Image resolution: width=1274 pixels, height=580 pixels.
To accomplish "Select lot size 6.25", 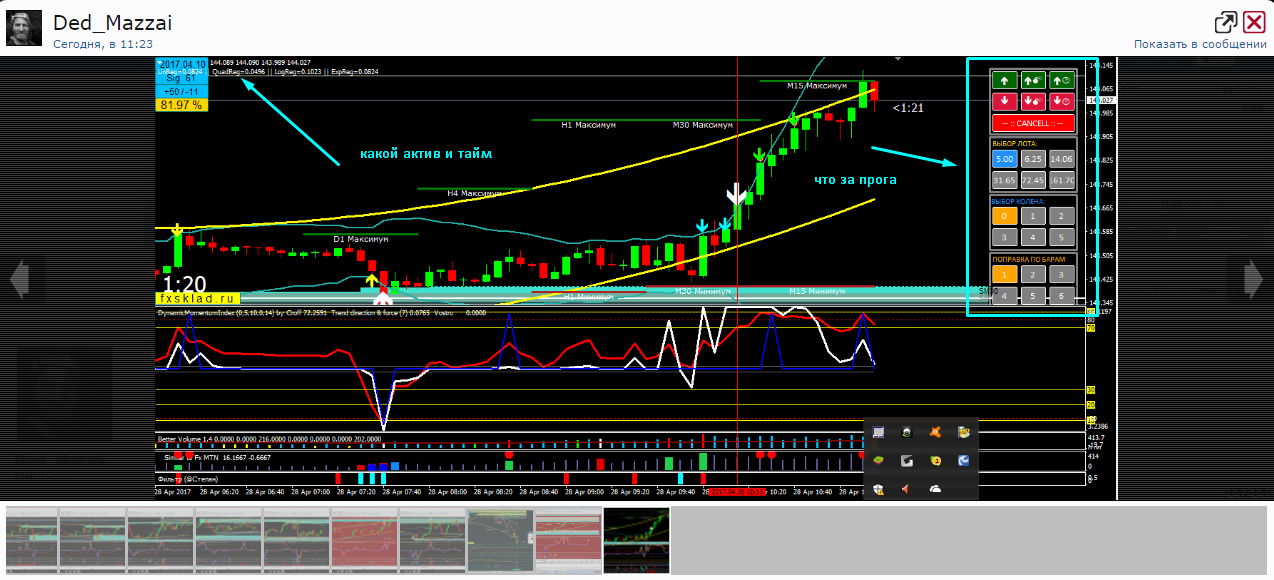I will 1034,159.
